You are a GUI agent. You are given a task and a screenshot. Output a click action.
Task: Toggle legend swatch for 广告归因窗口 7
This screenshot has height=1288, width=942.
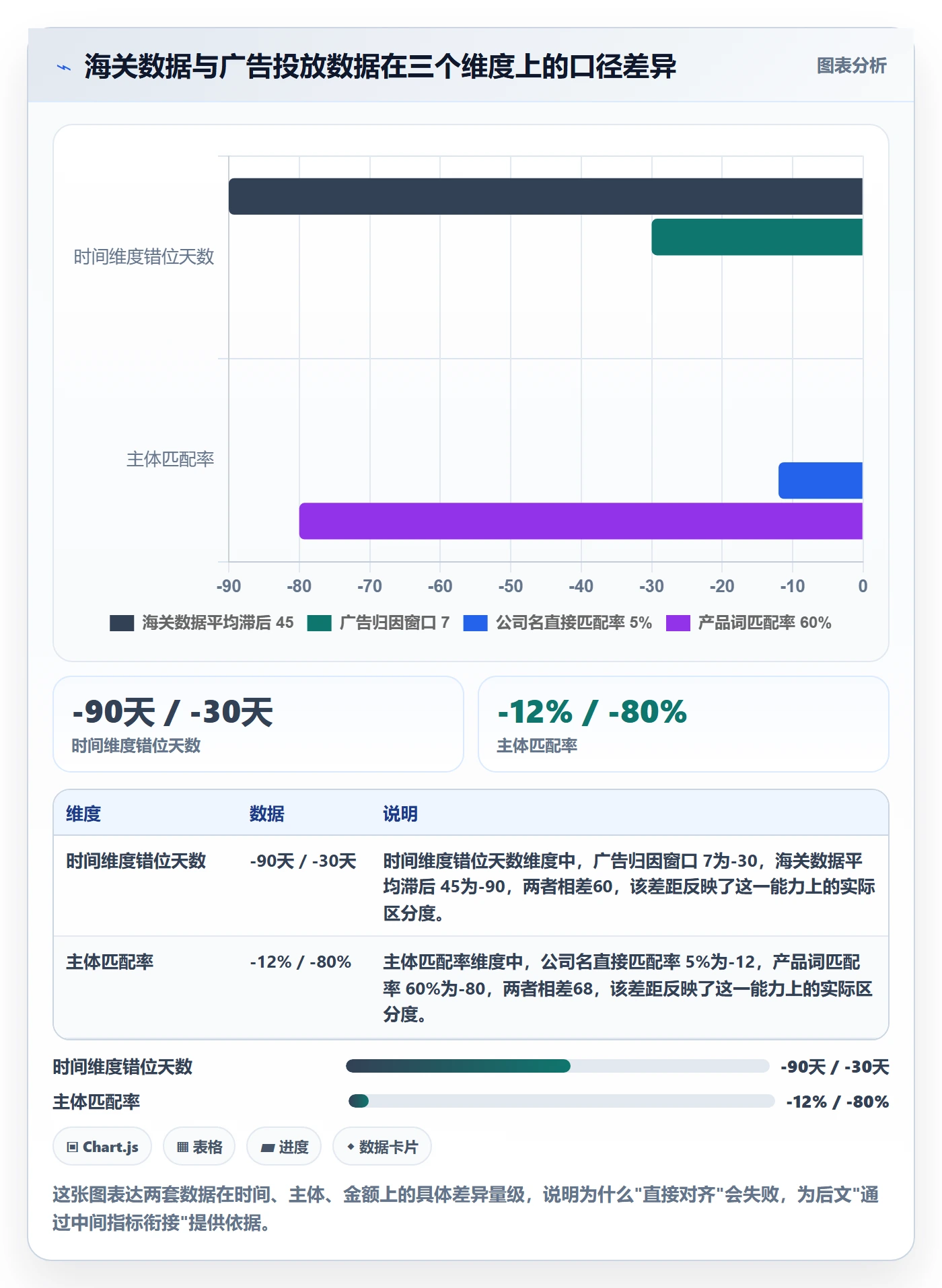(319, 623)
